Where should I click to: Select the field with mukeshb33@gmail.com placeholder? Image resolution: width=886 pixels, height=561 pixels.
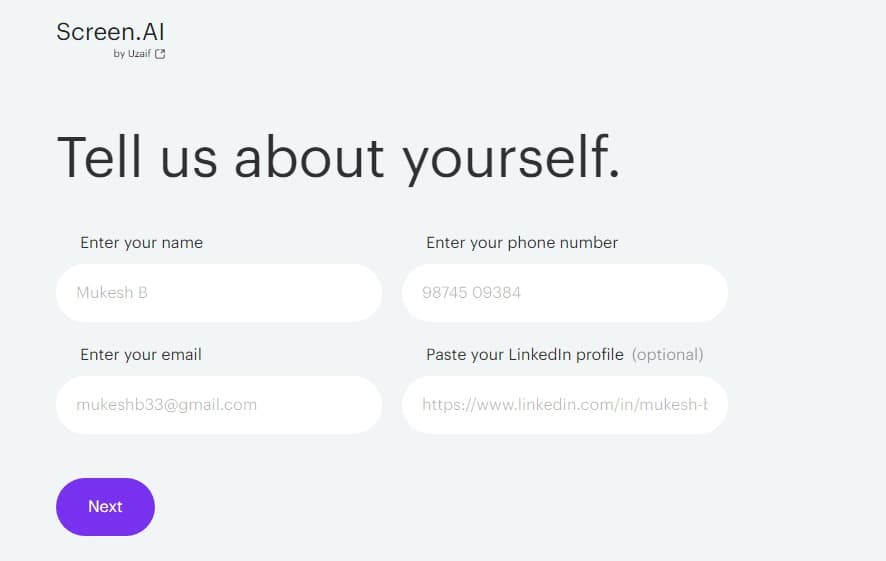click(219, 405)
